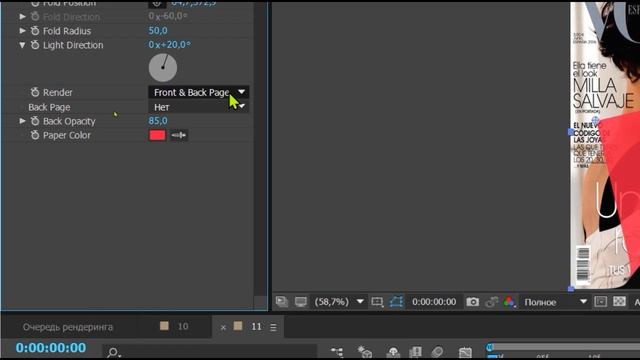Toggle the transparency grid icon
640x360 pixels.
point(619,302)
